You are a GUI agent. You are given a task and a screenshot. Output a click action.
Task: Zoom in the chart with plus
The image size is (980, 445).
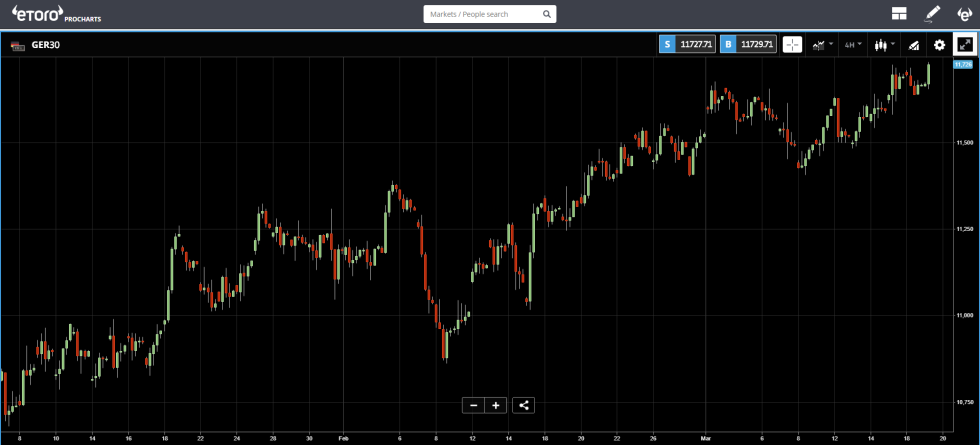tap(496, 405)
